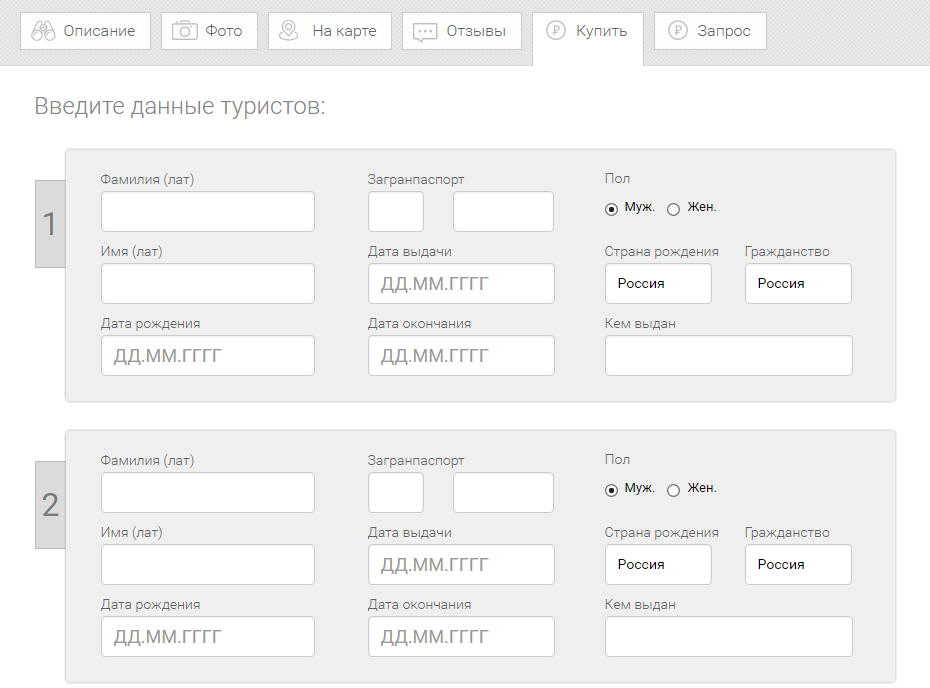Click Загранпаспорт label of tourist 2

415,460
